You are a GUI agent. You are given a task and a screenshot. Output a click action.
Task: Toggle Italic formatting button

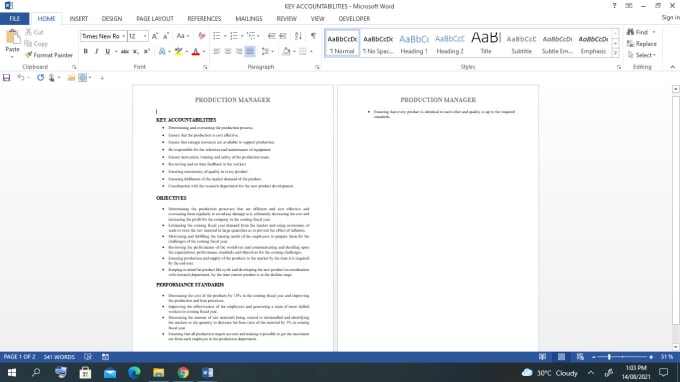pos(96,51)
